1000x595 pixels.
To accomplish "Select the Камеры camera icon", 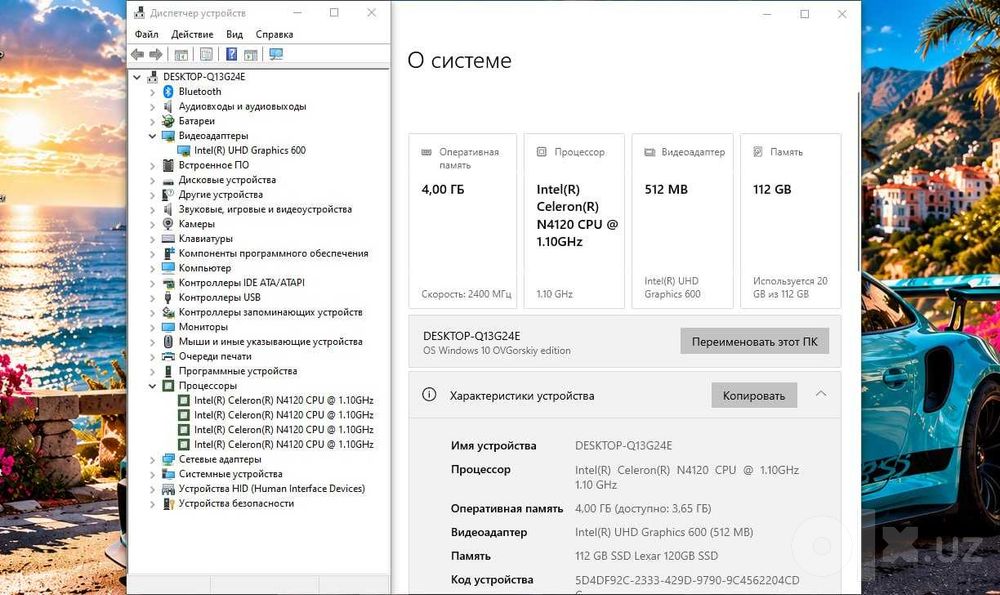I will click(x=168, y=224).
